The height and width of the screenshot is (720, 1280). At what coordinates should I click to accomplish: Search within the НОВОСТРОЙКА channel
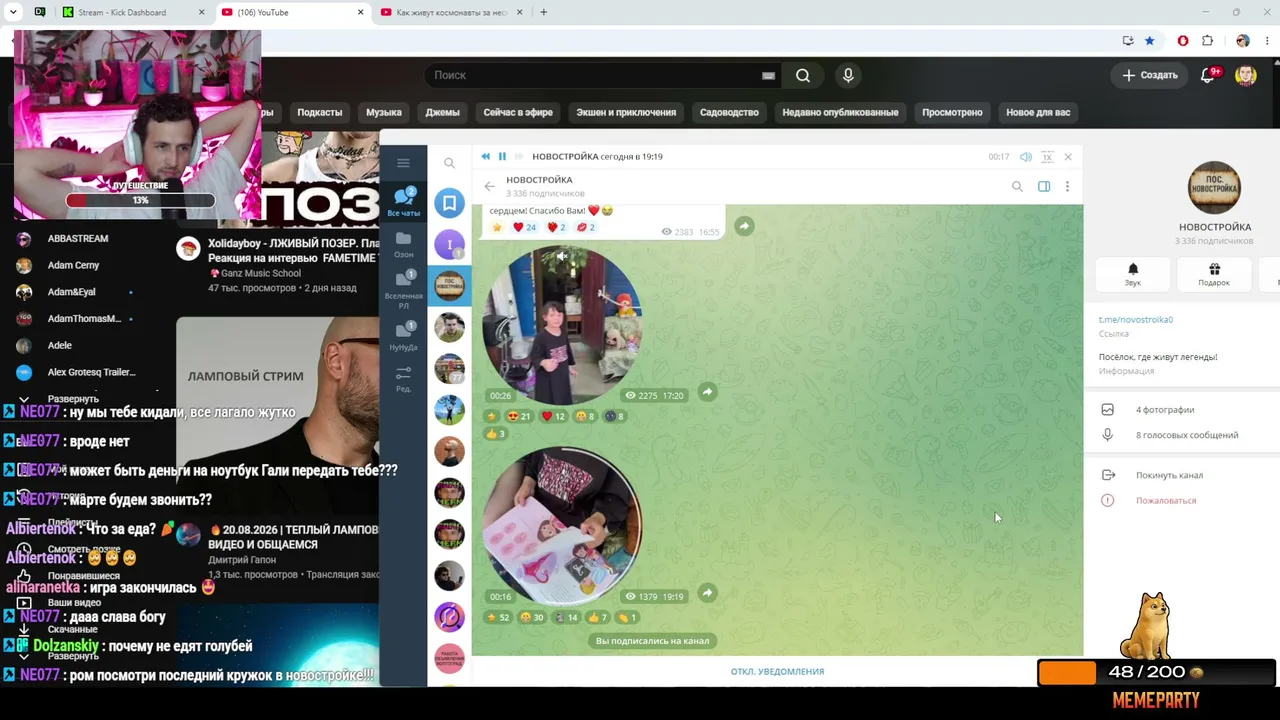[1017, 186]
